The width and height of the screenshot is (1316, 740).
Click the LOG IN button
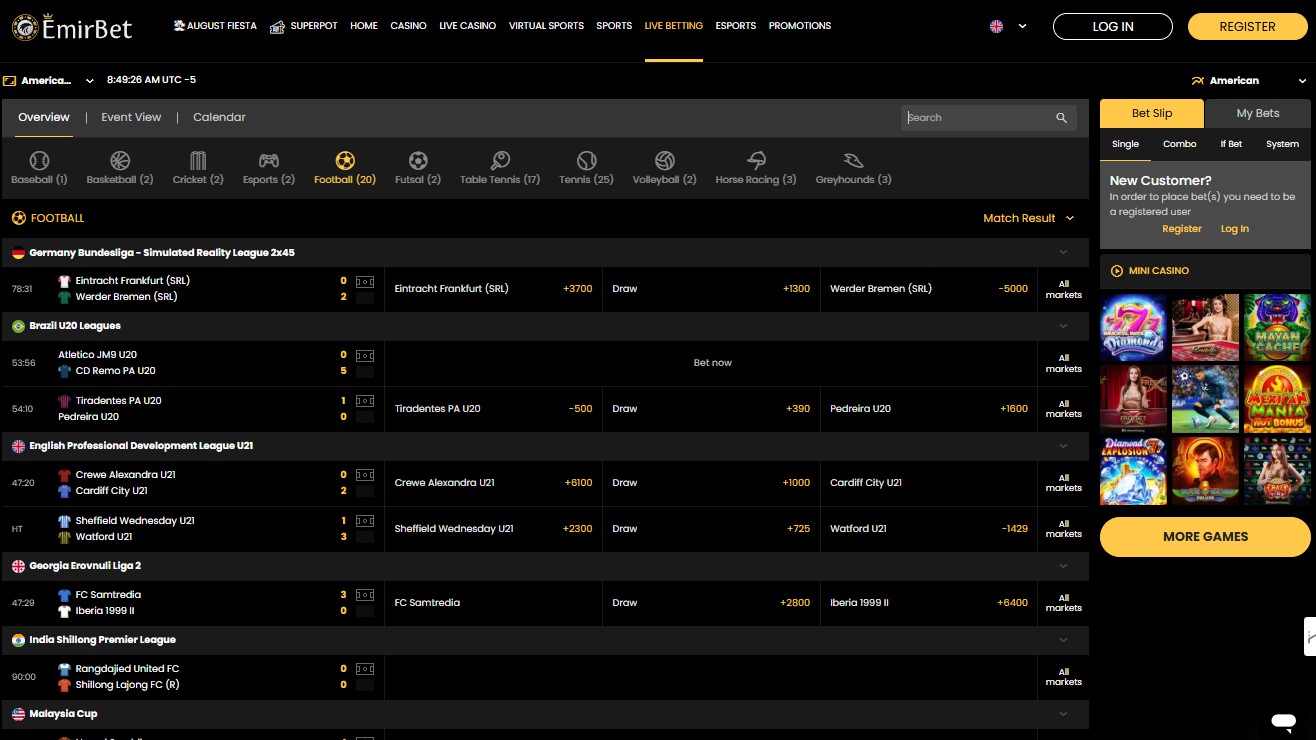pos(1113,27)
